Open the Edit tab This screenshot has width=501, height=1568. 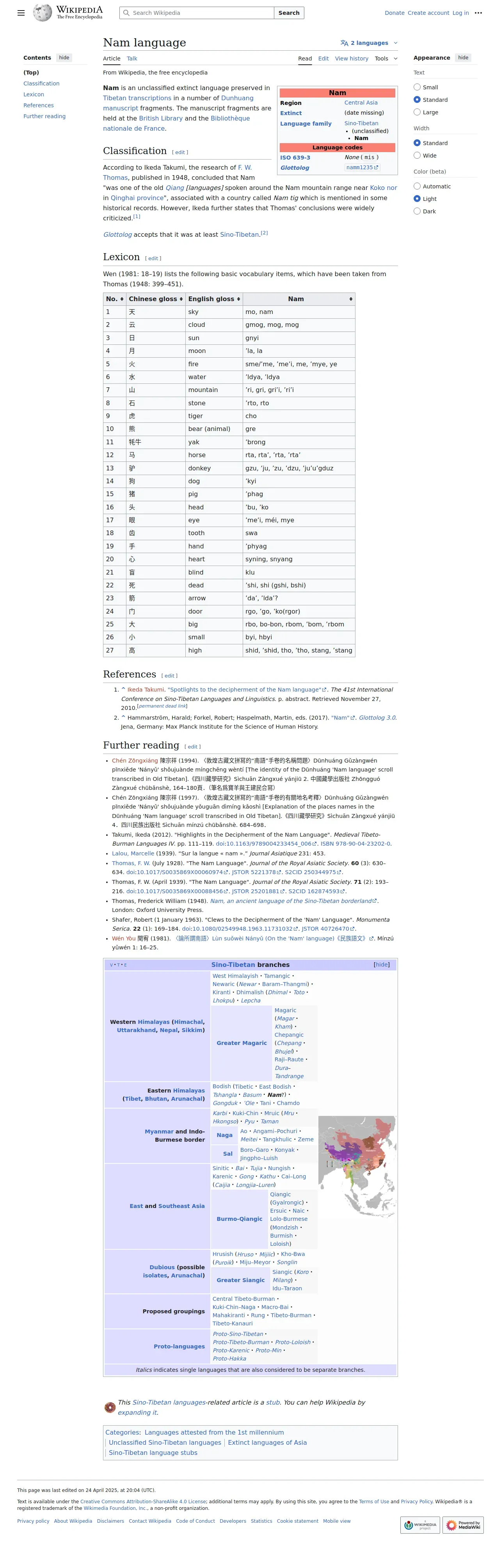[323, 59]
